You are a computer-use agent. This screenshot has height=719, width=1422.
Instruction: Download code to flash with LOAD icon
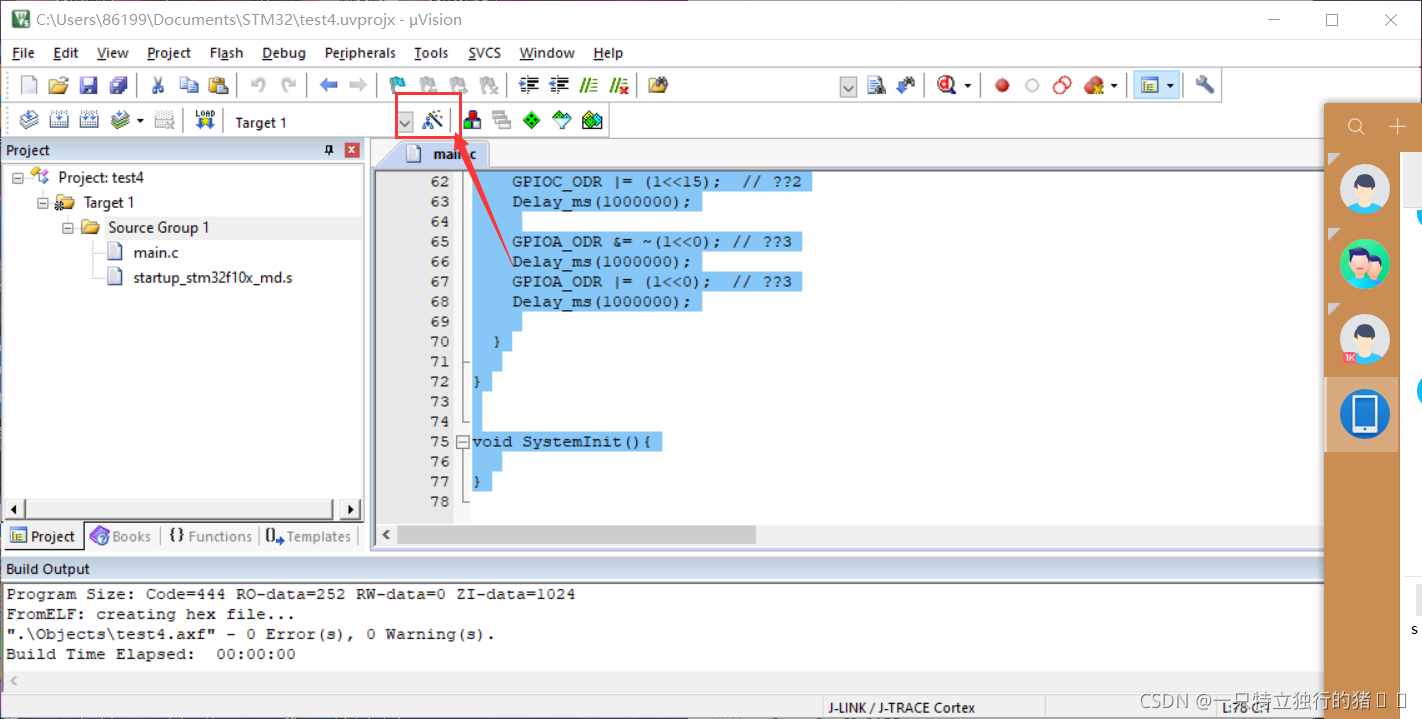205,121
